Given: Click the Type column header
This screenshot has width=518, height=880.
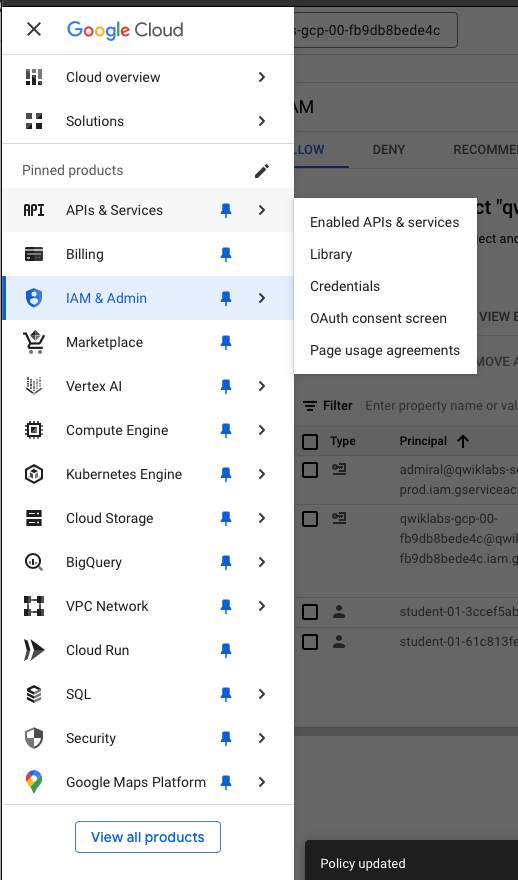Looking at the screenshot, I should click(342, 441).
